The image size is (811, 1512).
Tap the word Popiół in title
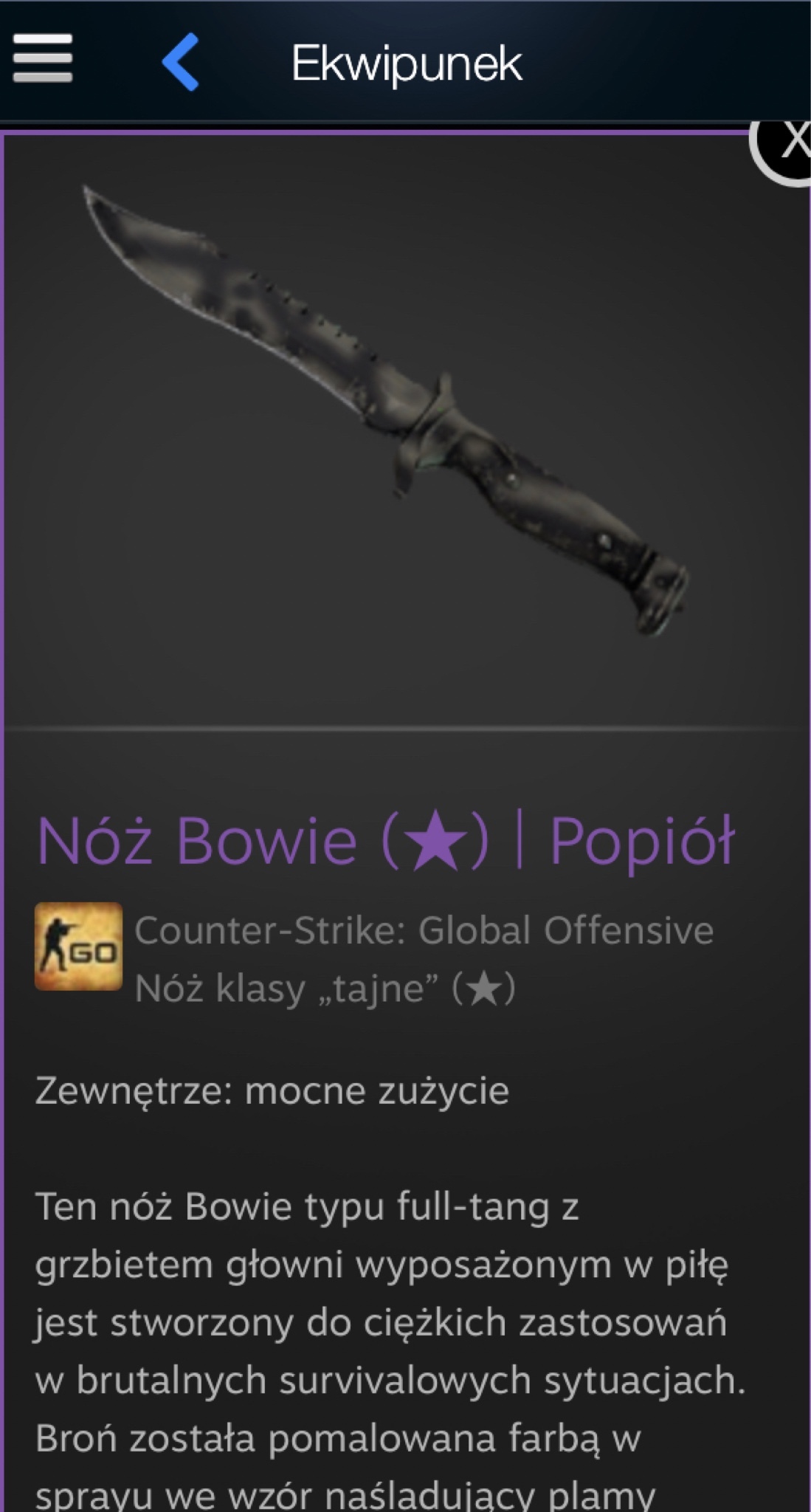coord(642,842)
